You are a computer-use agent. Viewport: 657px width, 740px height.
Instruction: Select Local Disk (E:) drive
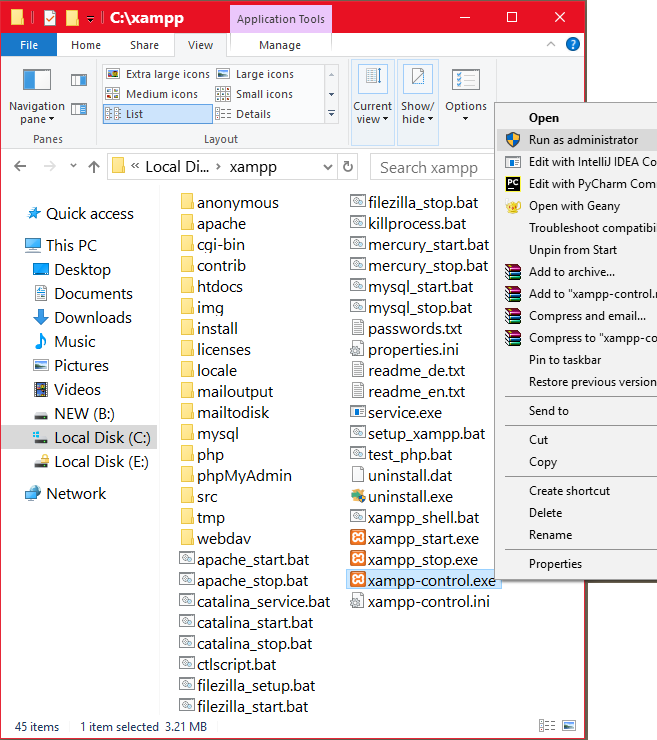101,462
